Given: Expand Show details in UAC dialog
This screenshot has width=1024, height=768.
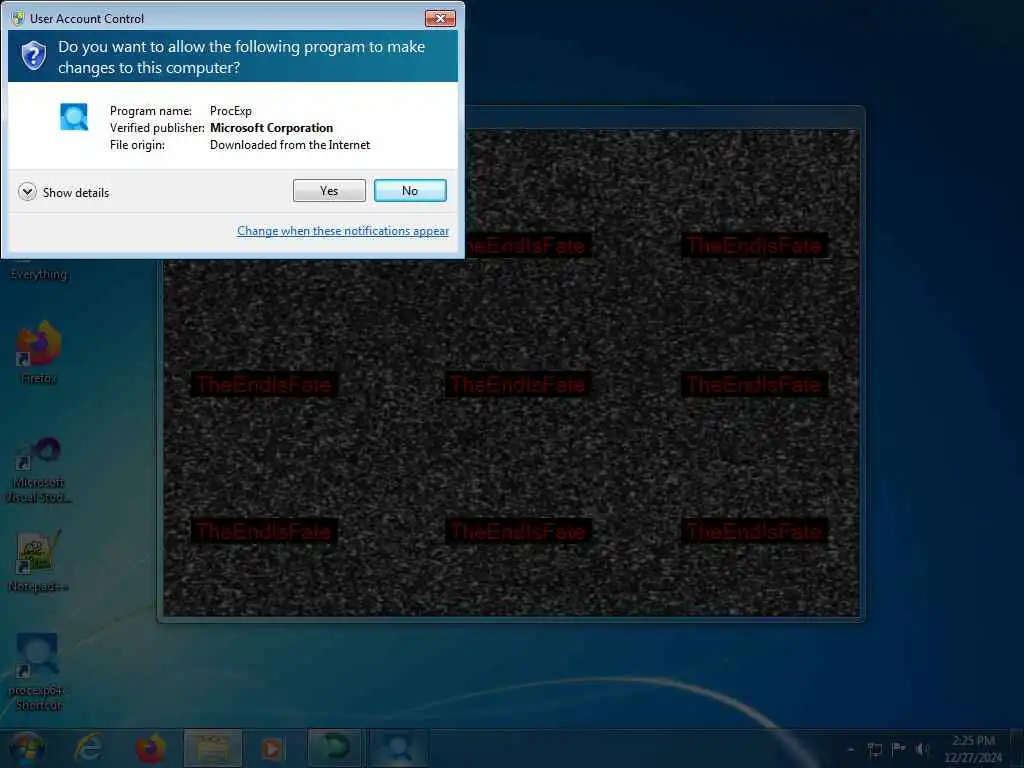Looking at the screenshot, I should [64, 192].
